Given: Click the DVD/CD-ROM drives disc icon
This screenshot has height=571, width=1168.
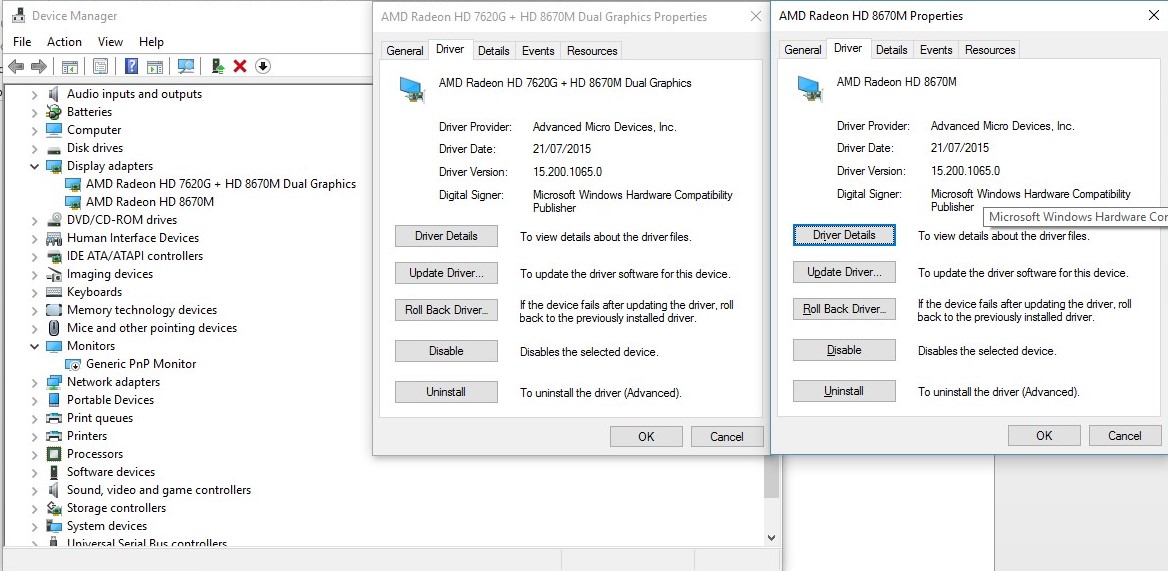Looking at the screenshot, I should tap(54, 220).
